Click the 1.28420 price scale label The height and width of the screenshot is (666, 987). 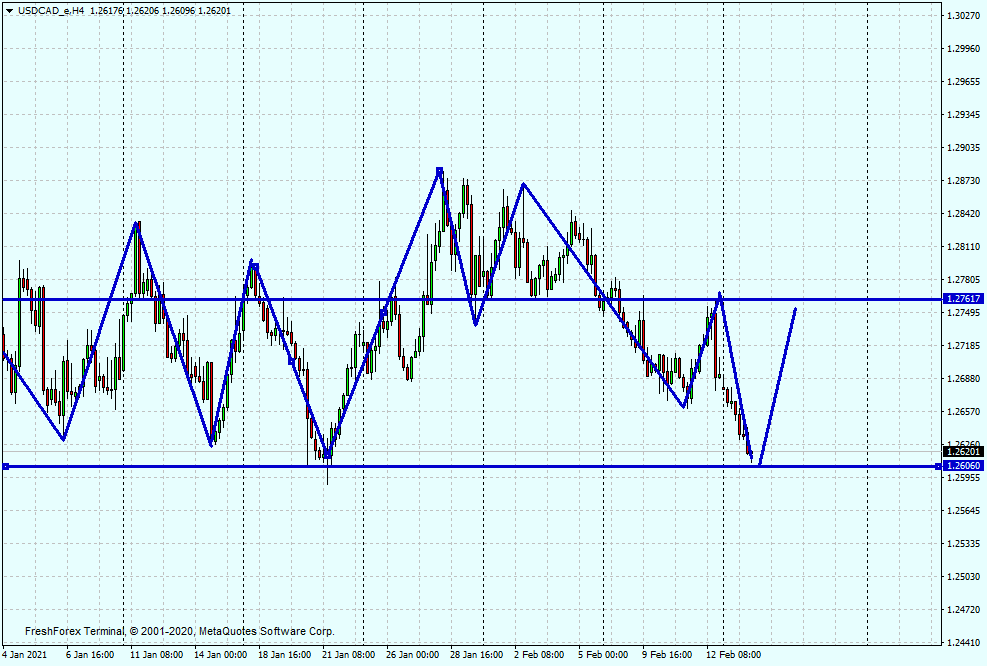[x=964, y=214]
